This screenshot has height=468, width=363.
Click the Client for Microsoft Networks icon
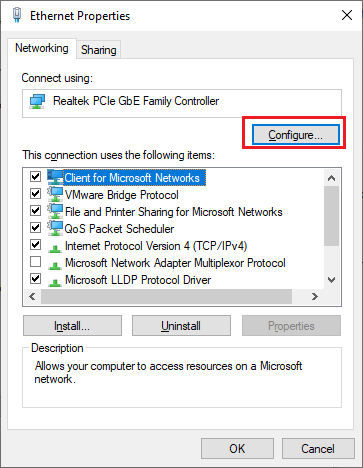tap(55, 177)
